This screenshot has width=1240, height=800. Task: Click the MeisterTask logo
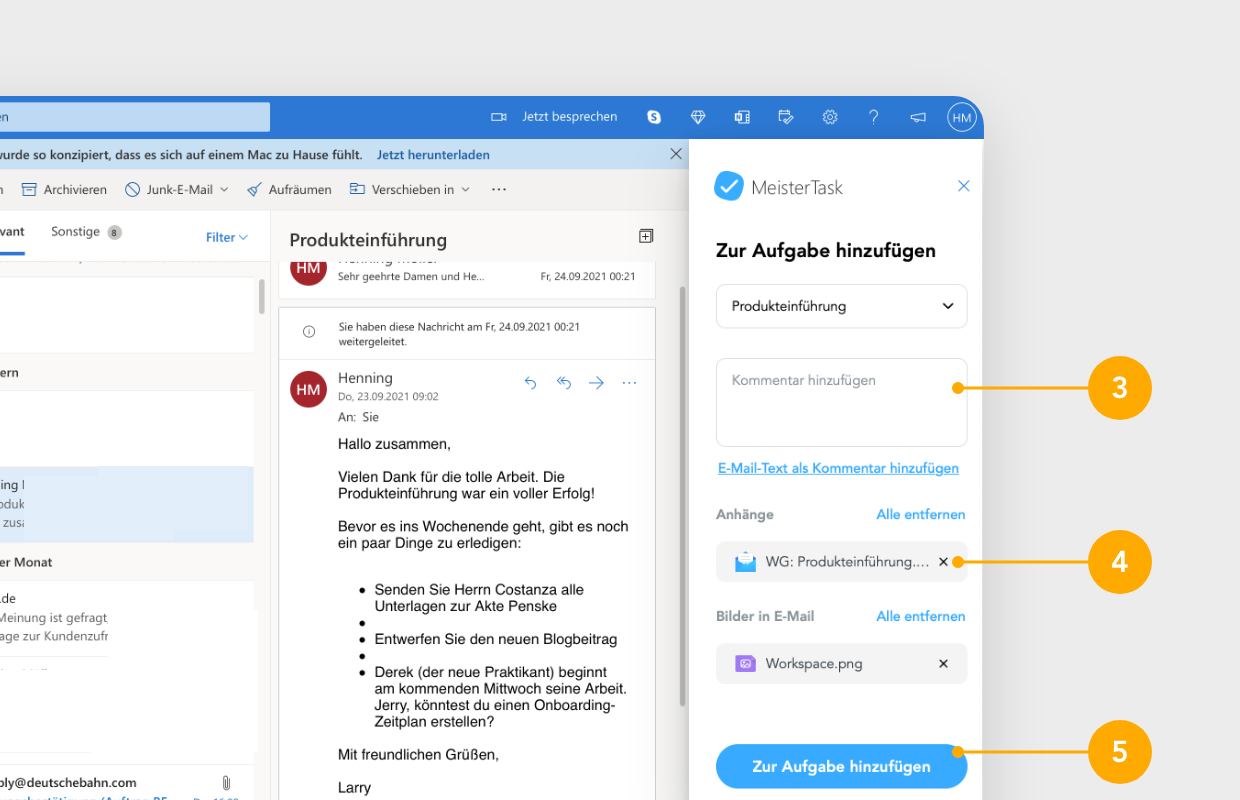(778, 186)
